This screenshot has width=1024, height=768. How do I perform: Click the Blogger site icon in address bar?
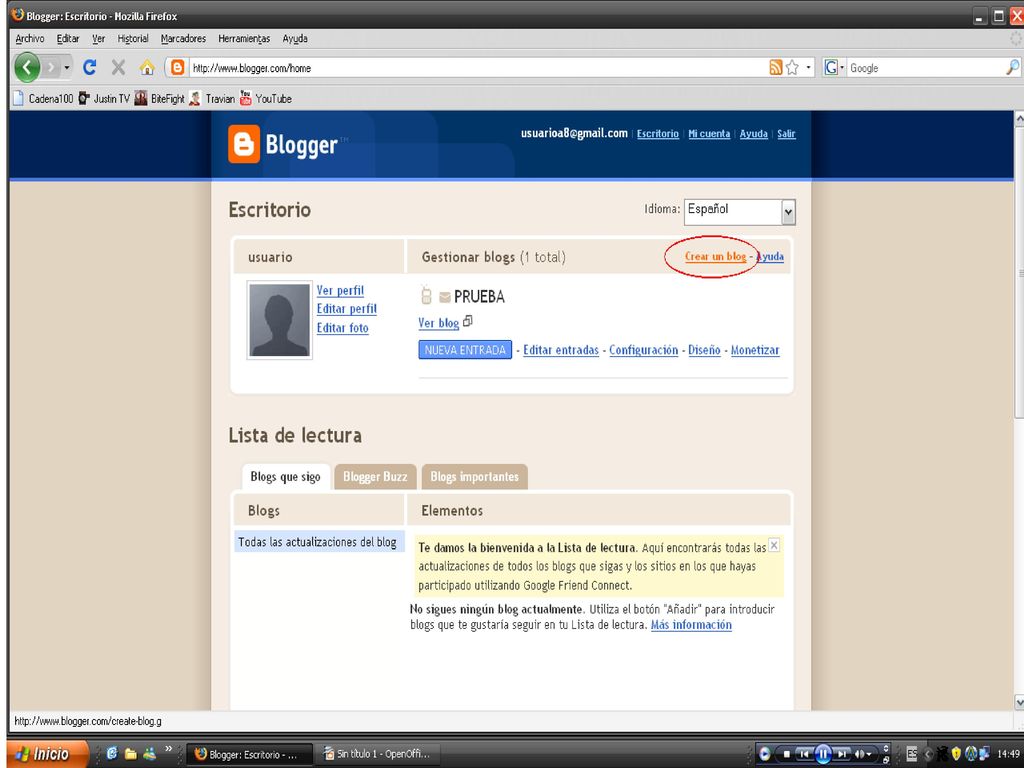177,67
